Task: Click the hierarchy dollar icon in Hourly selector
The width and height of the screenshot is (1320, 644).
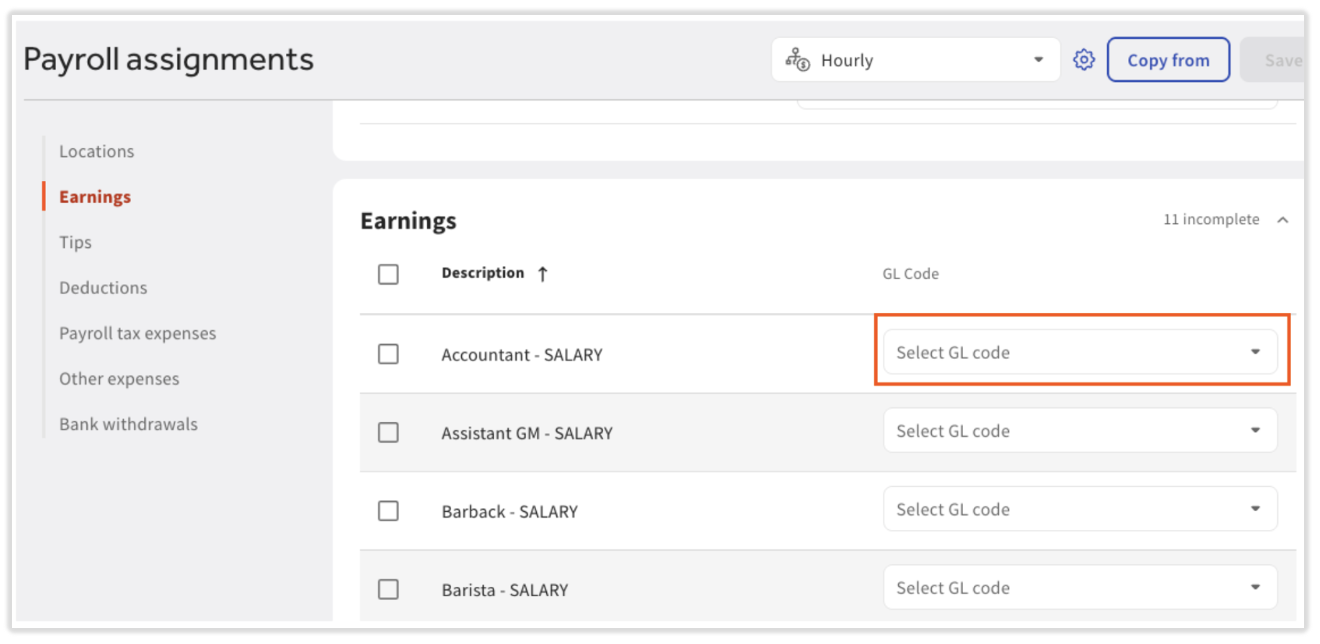Action: (797, 60)
